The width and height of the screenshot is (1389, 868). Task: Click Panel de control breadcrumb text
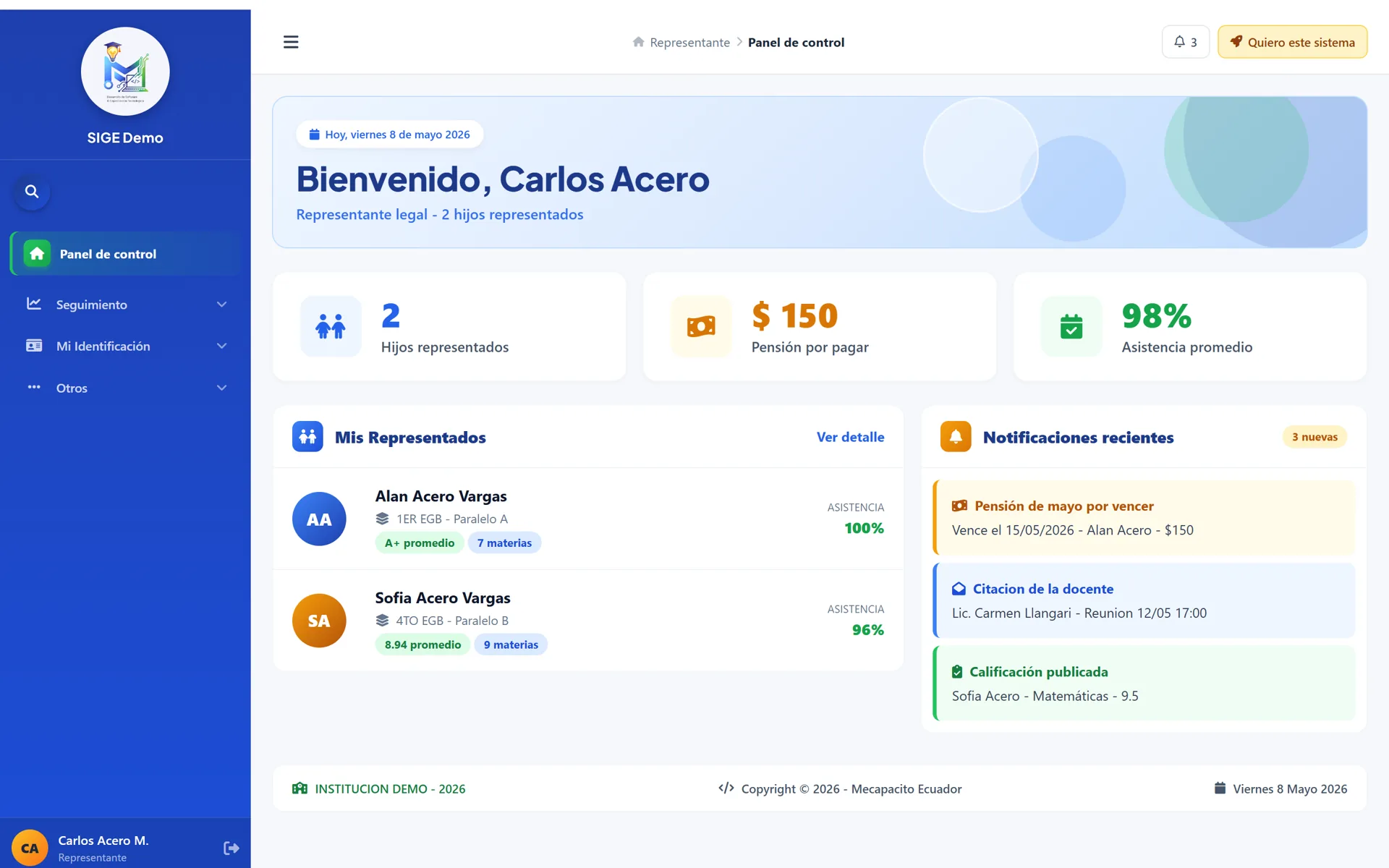pyautogui.click(x=796, y=43)
